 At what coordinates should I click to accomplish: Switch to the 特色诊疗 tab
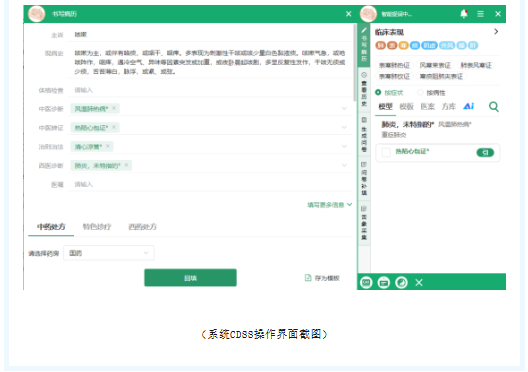point(97,227)
